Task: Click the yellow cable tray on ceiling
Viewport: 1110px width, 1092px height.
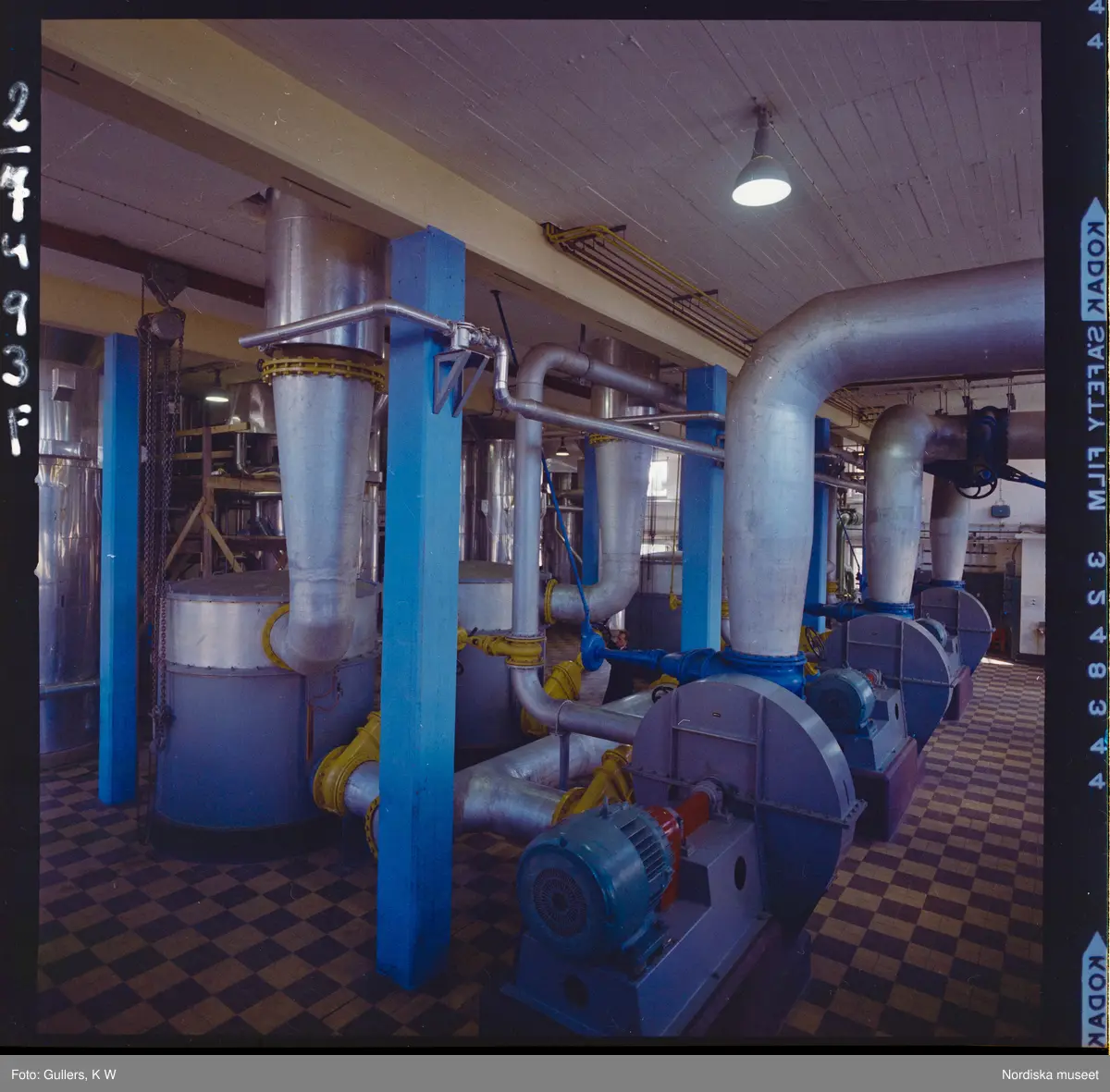Action: pyautogui.click(x=647, y=277)
